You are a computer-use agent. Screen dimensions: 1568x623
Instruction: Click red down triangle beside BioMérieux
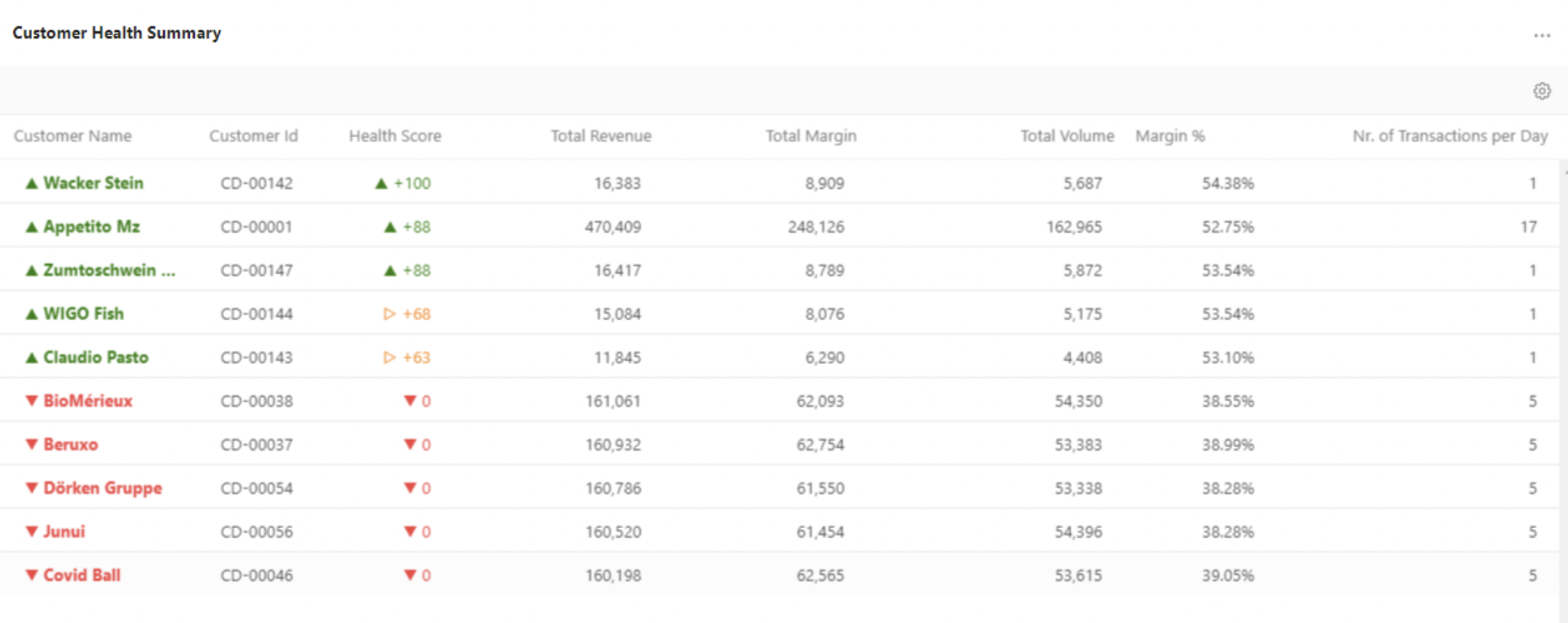pyautogui.click(x=31, y=400)
